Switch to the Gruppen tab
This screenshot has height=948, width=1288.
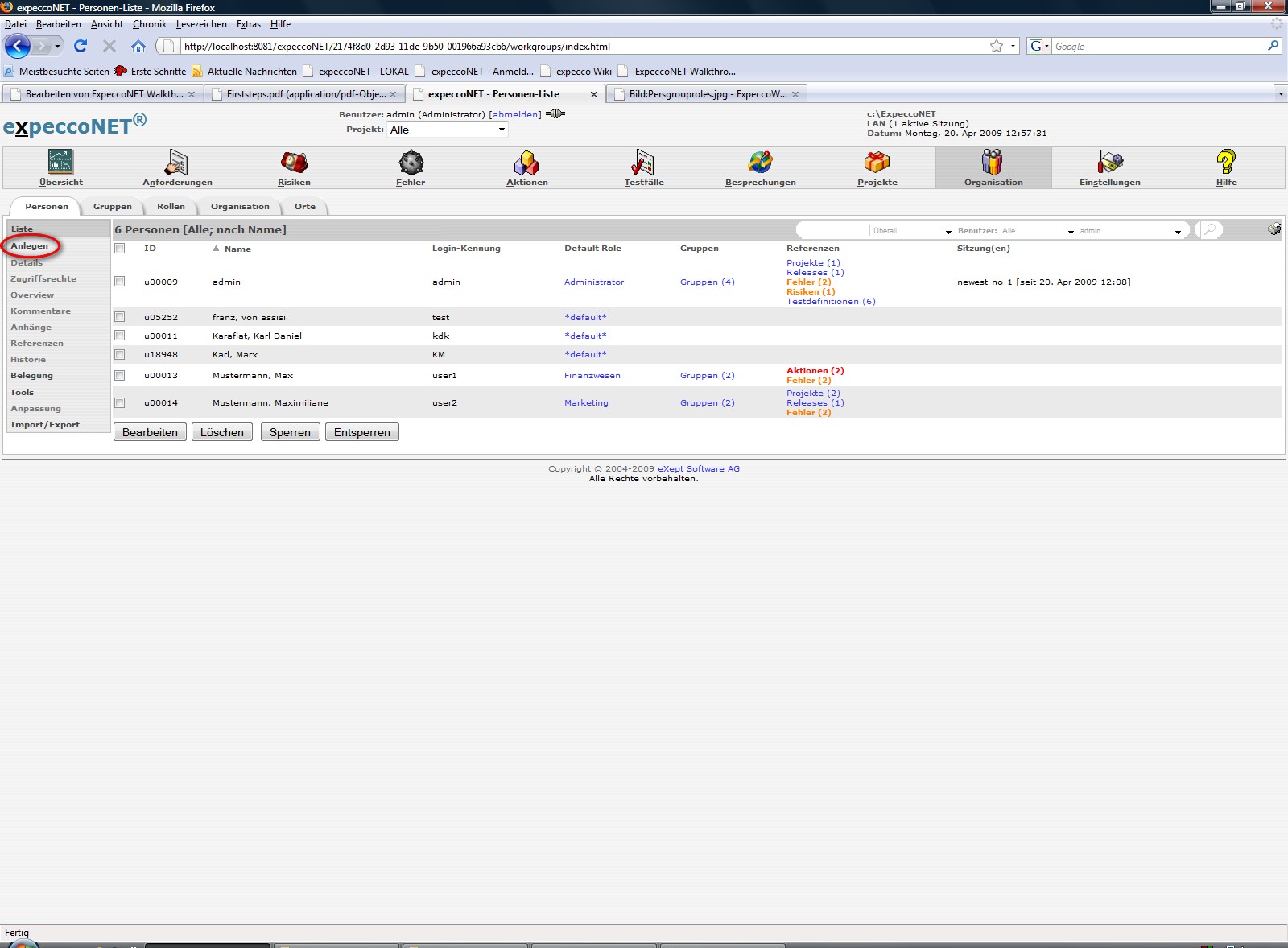(112, 207)
